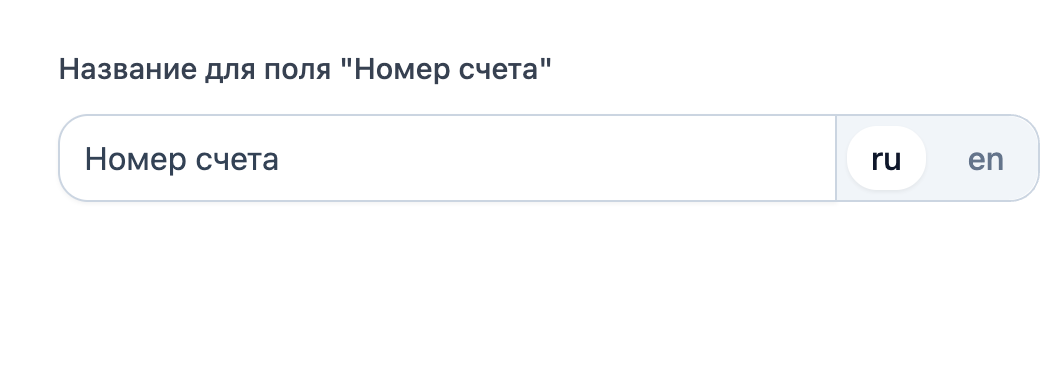Activate the Russian translation tab
The height and width of the screenshot is (390, 1060).
(x=886, y=159)
